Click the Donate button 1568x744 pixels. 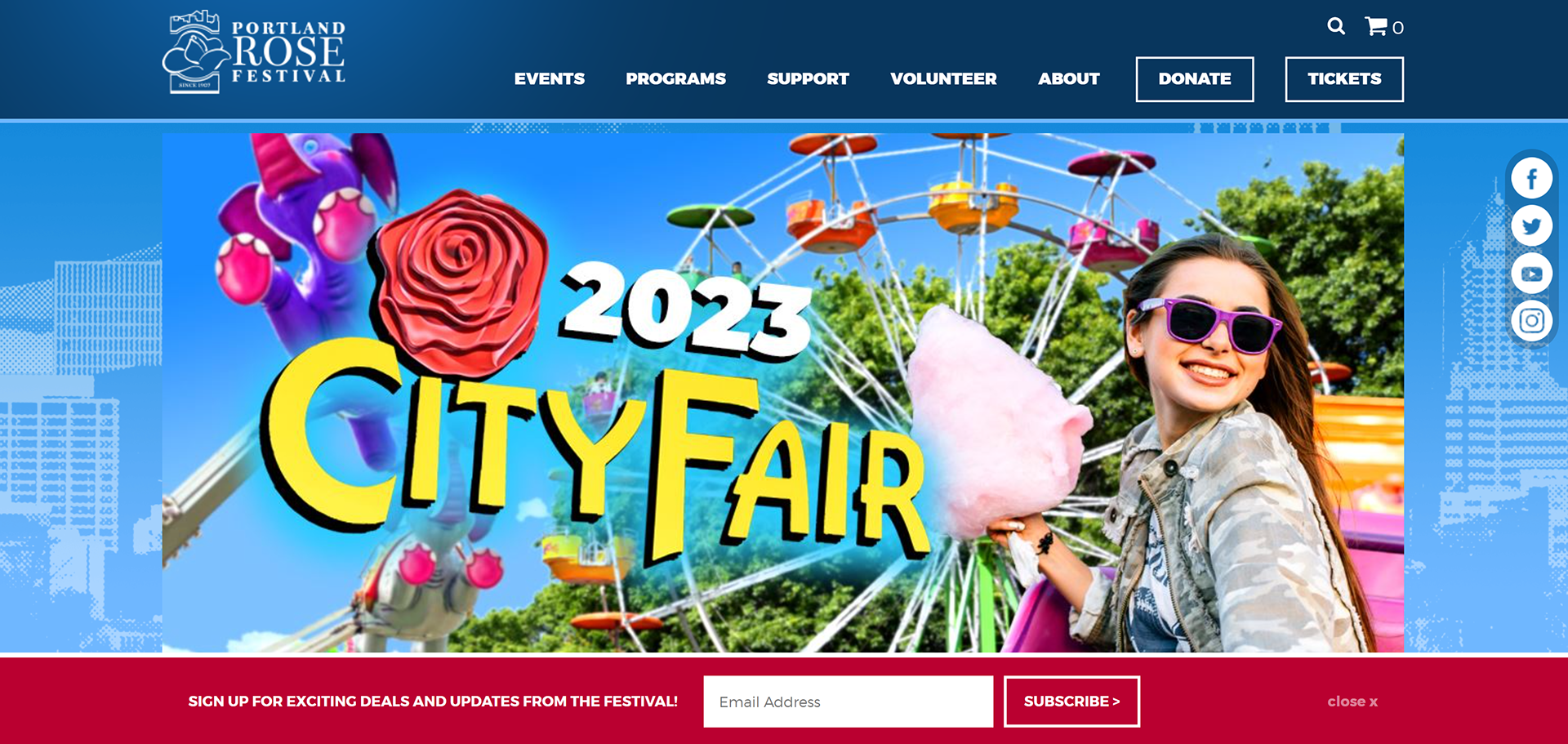pyautogui.click(x=1195, y=79)
